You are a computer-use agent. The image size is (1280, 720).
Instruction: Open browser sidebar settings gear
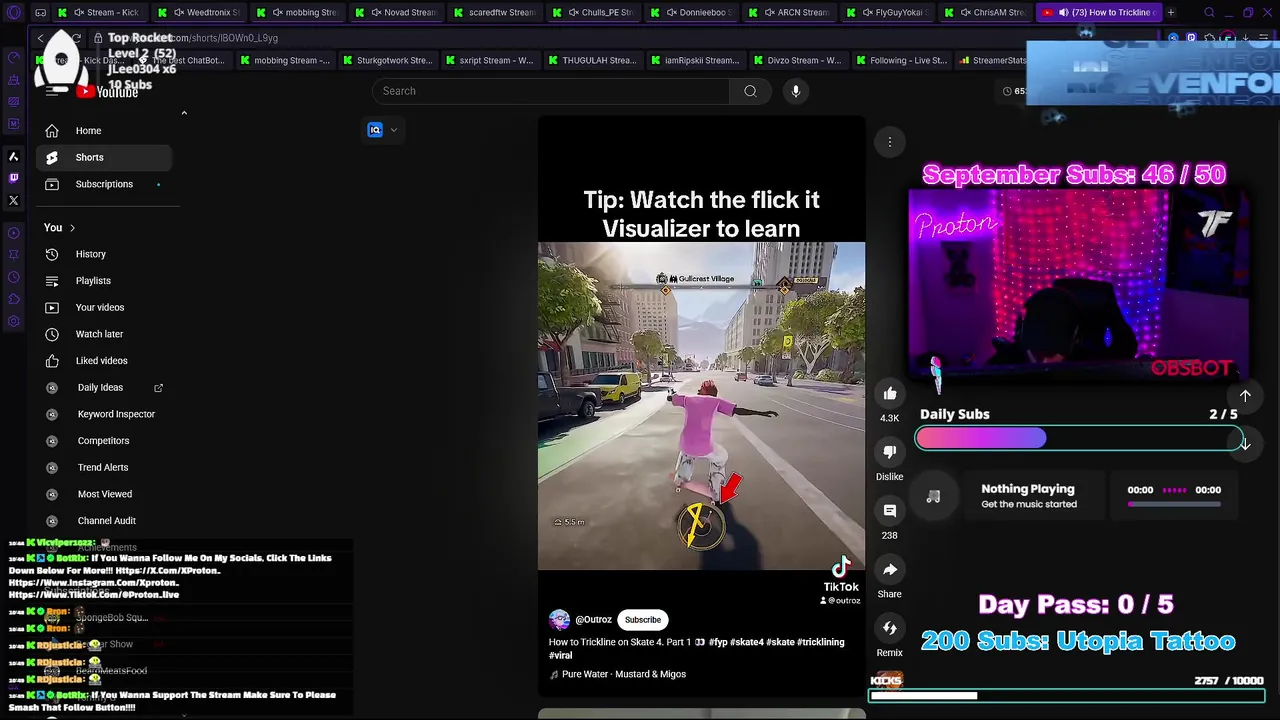pyautogui.click(x=14, y=321)
